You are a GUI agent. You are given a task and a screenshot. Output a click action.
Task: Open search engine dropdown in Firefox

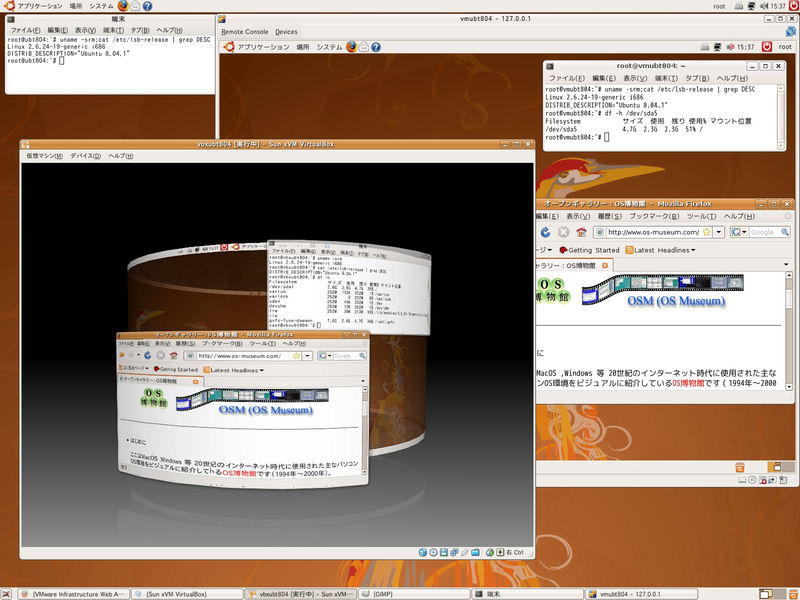tap(739, 232)
